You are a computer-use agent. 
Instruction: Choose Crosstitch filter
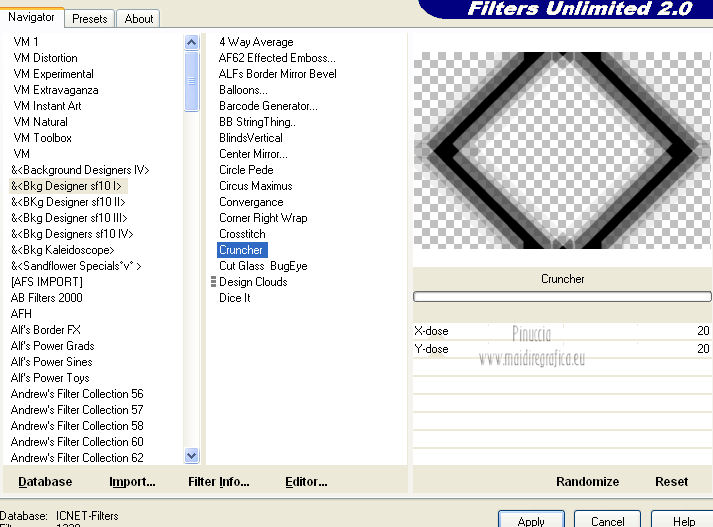pyautogui.click(x=242, y=234)
